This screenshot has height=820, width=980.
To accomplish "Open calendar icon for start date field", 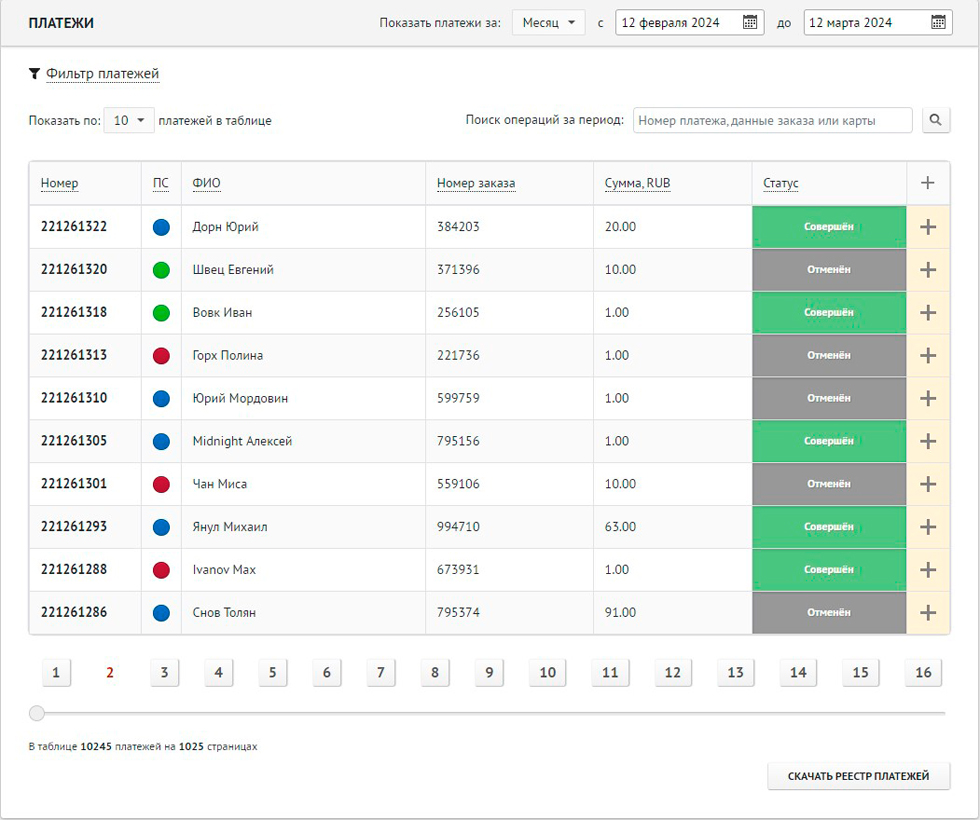I will point(750,23).
